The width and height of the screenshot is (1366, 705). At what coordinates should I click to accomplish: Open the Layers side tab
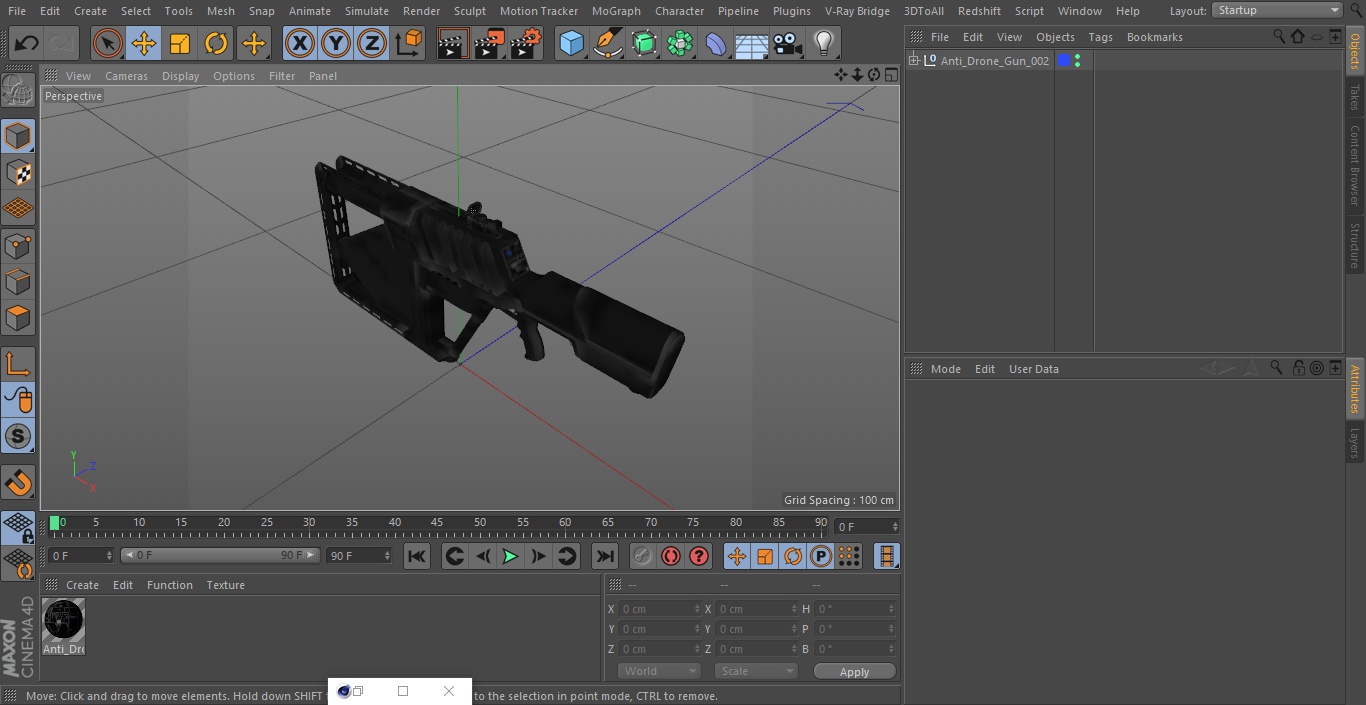point(1355,442)
